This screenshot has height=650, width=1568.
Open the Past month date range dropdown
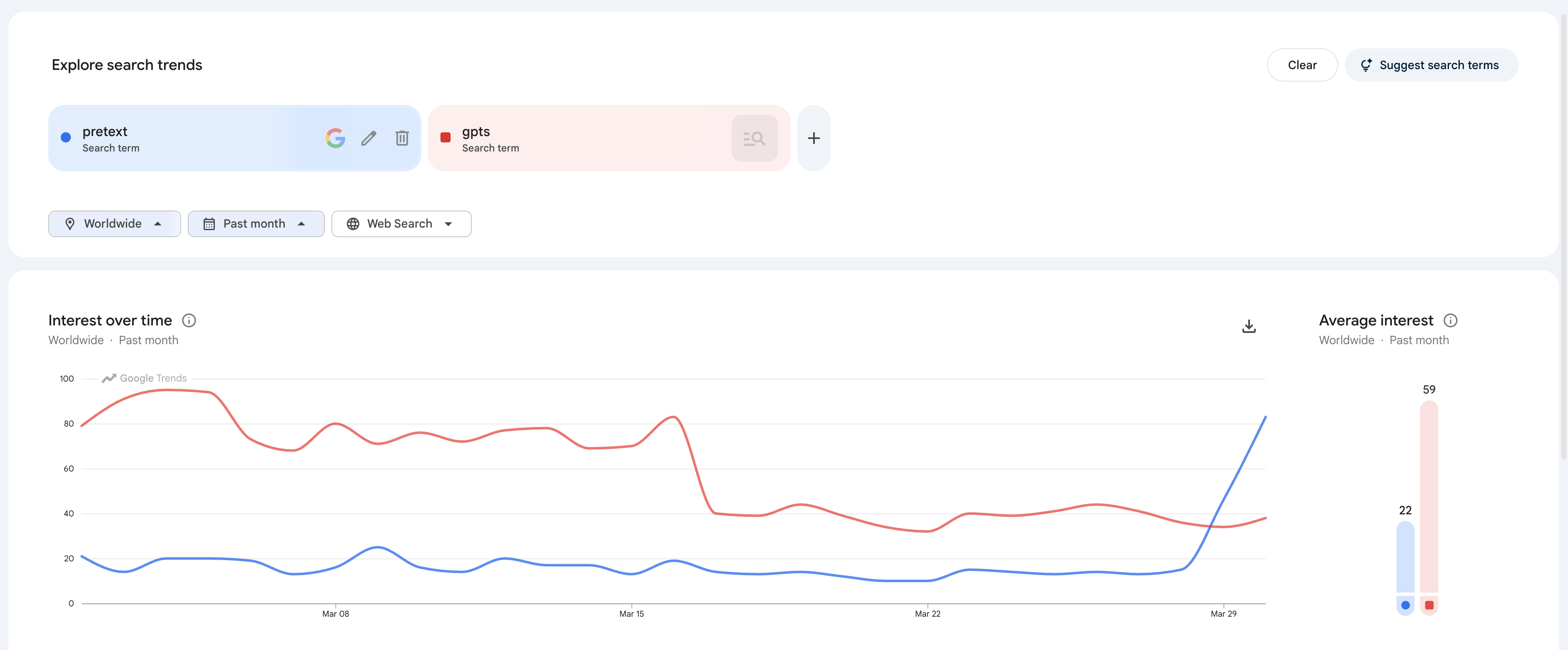[x=256, y=224]
